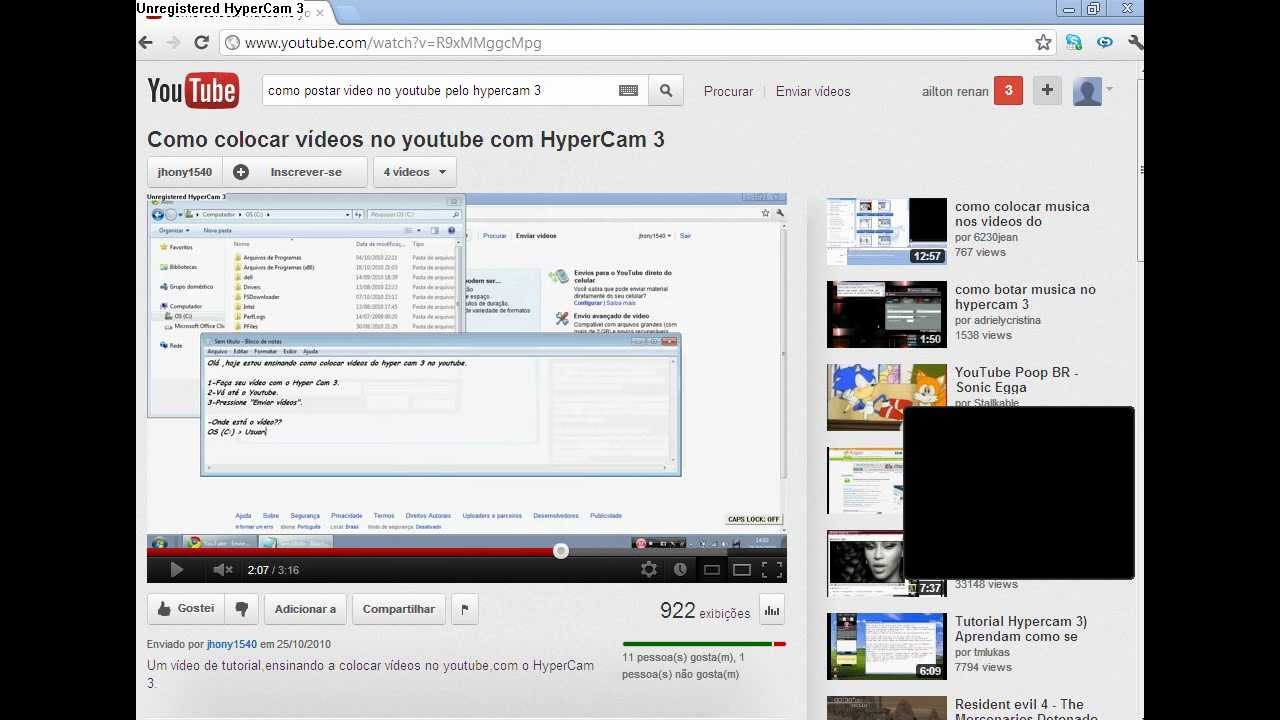
Task: Click the YouTube search input field
Action: pos(440,90)
